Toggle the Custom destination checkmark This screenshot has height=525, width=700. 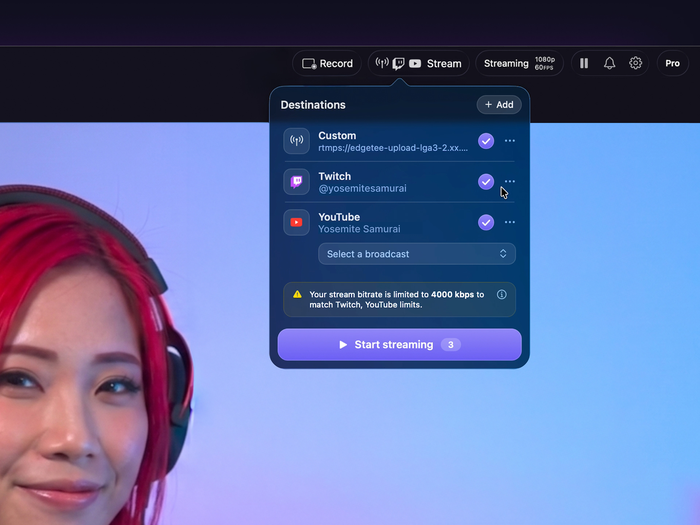pos(486,141)
